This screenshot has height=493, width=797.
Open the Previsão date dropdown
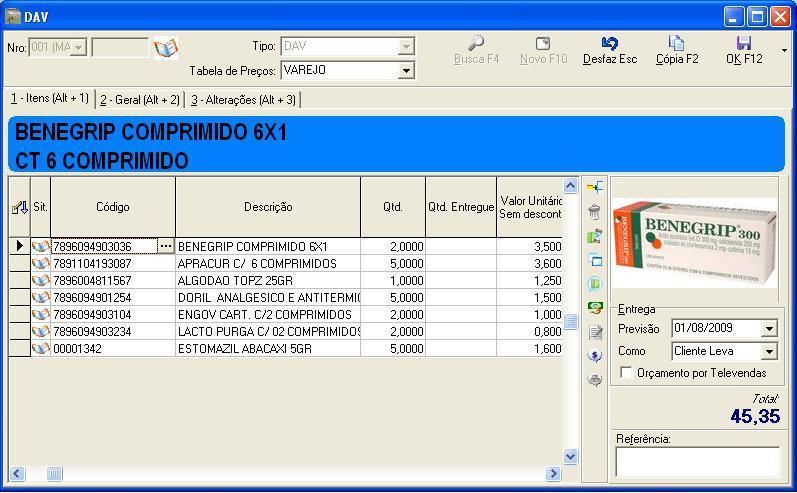point(770,329)
